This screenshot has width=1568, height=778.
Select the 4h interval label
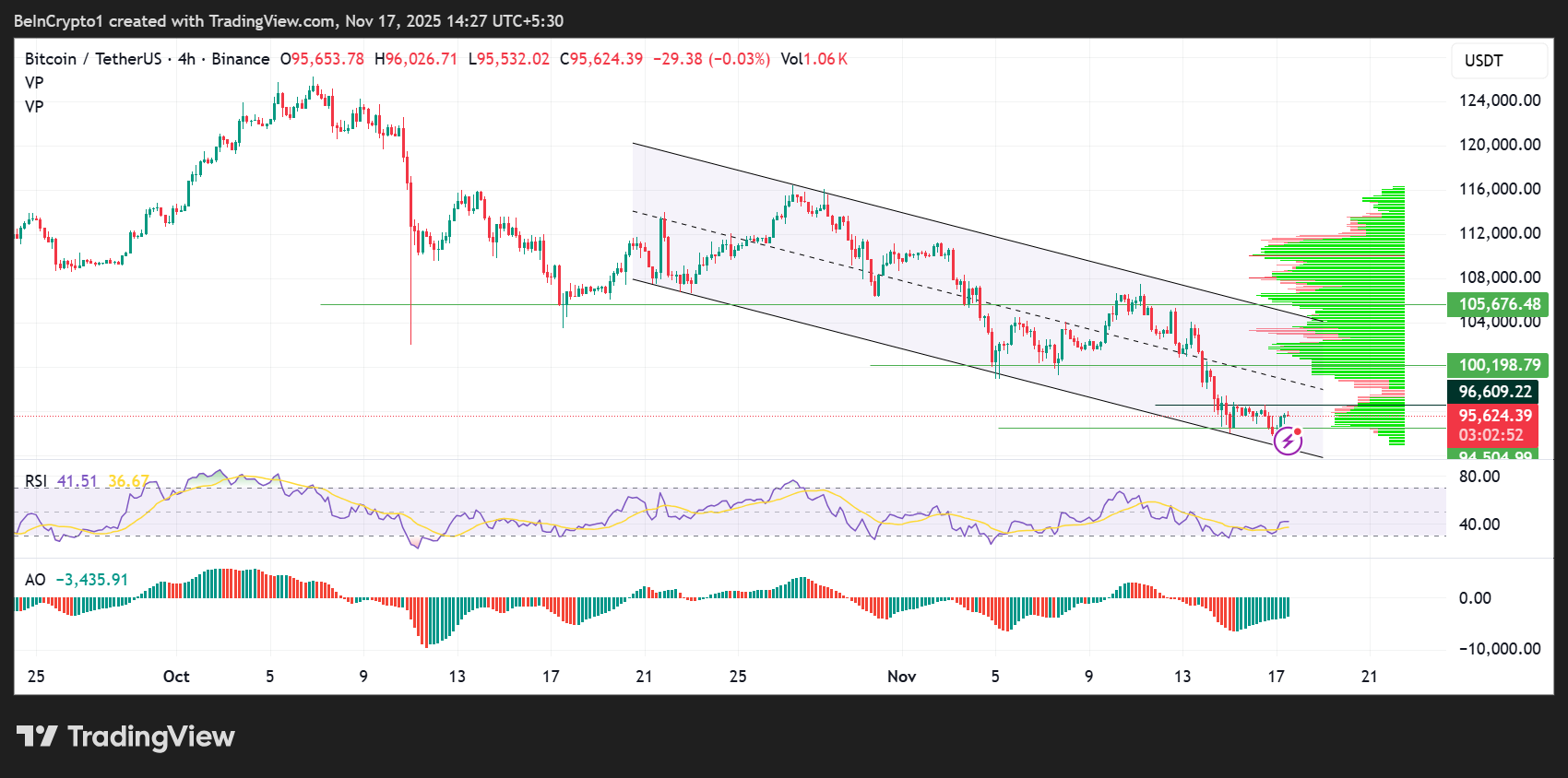[186, 59]
